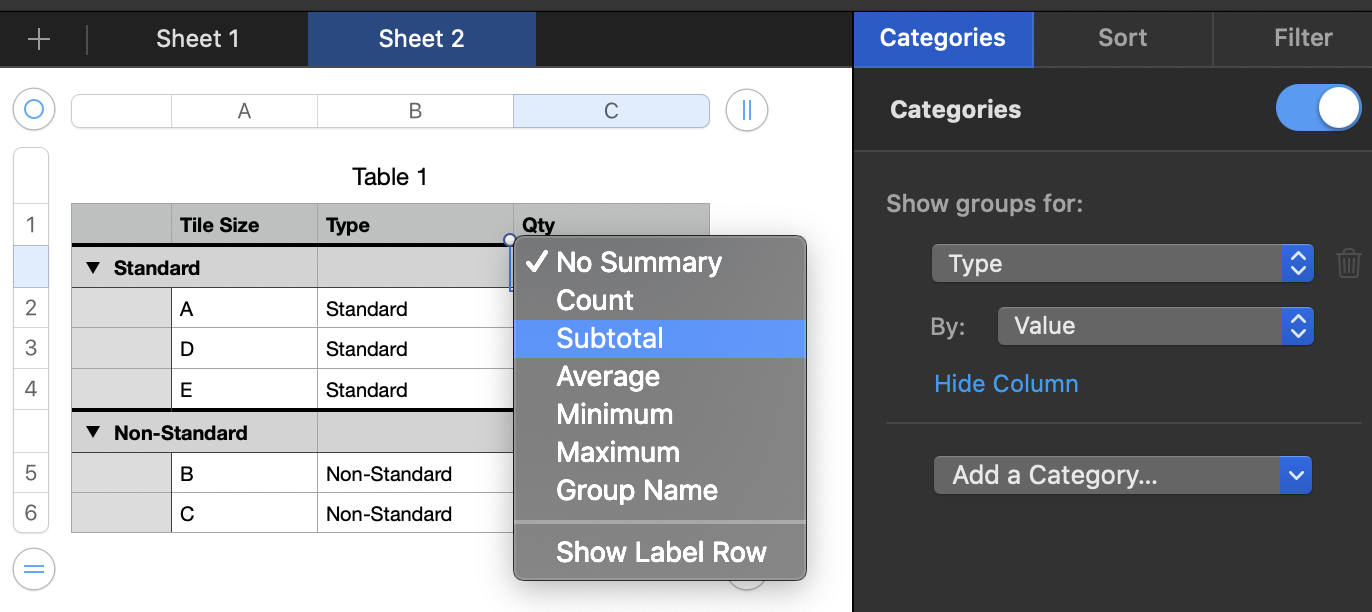Select column B header
1372x612 pixels.
pos(415,111)
